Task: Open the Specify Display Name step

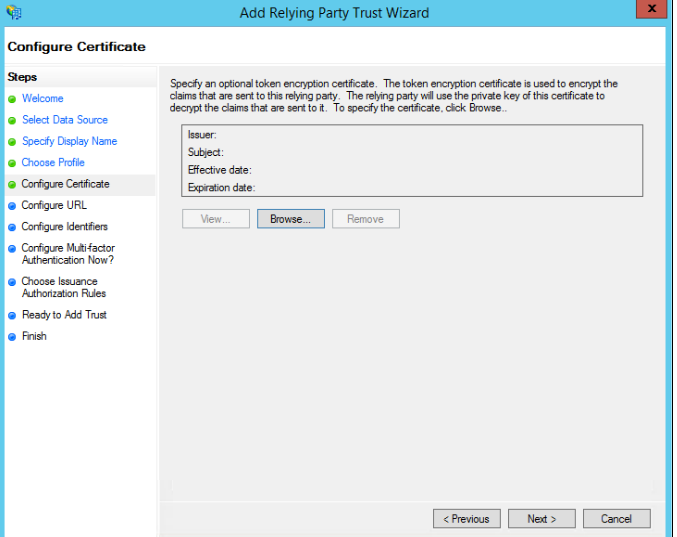Action: (69, 141)
